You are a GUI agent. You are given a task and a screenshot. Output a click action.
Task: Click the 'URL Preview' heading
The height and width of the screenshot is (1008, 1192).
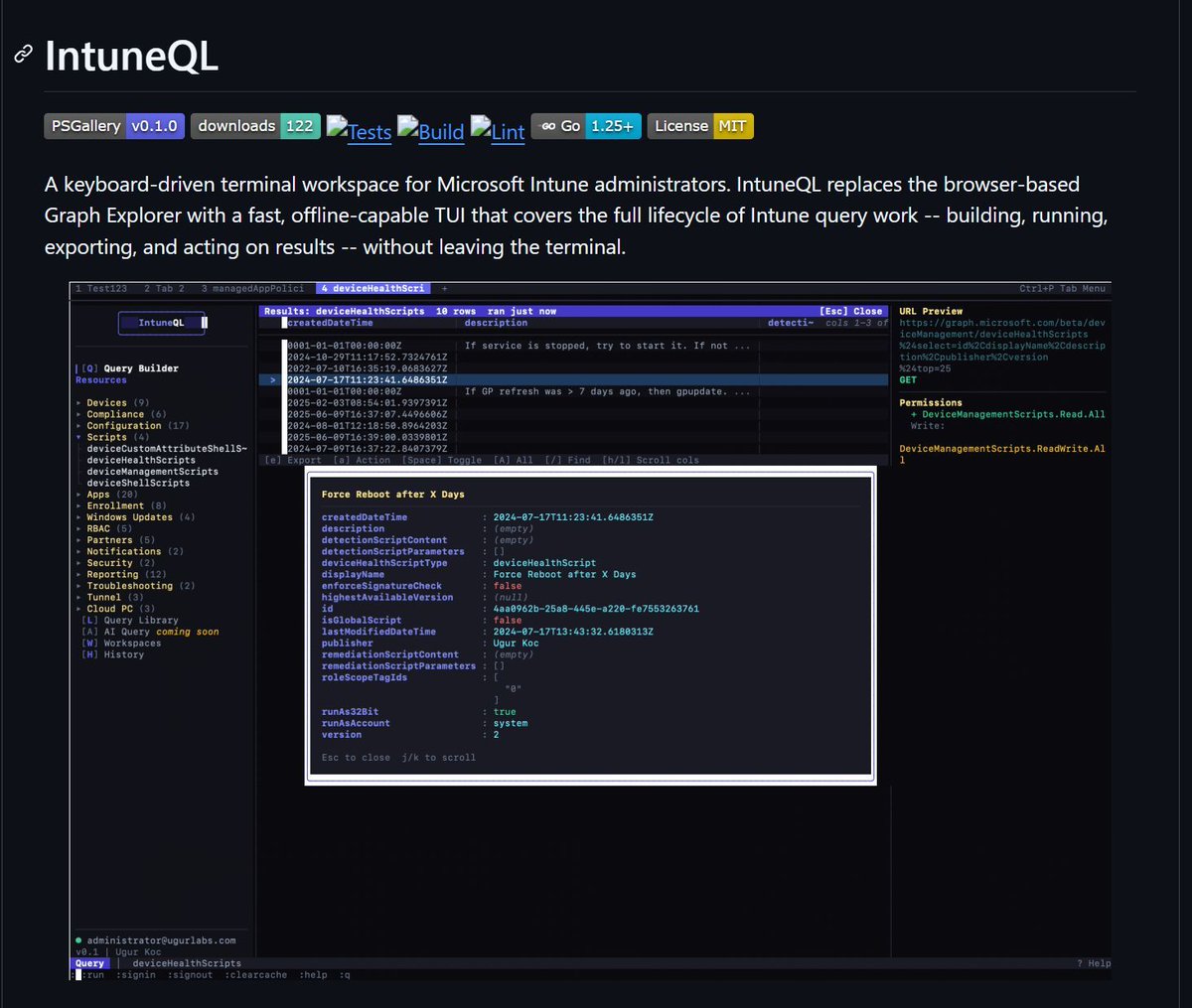(931, 312)
